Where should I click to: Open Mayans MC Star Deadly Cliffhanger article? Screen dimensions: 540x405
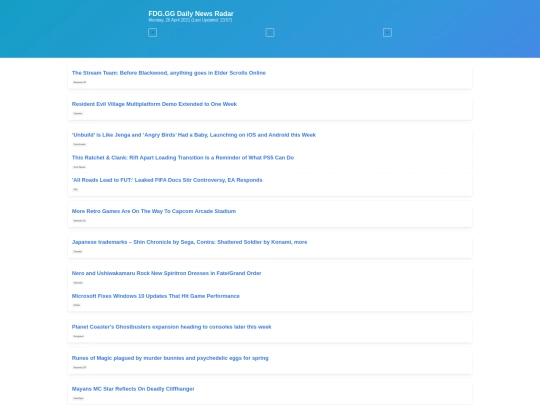(133, 389)
